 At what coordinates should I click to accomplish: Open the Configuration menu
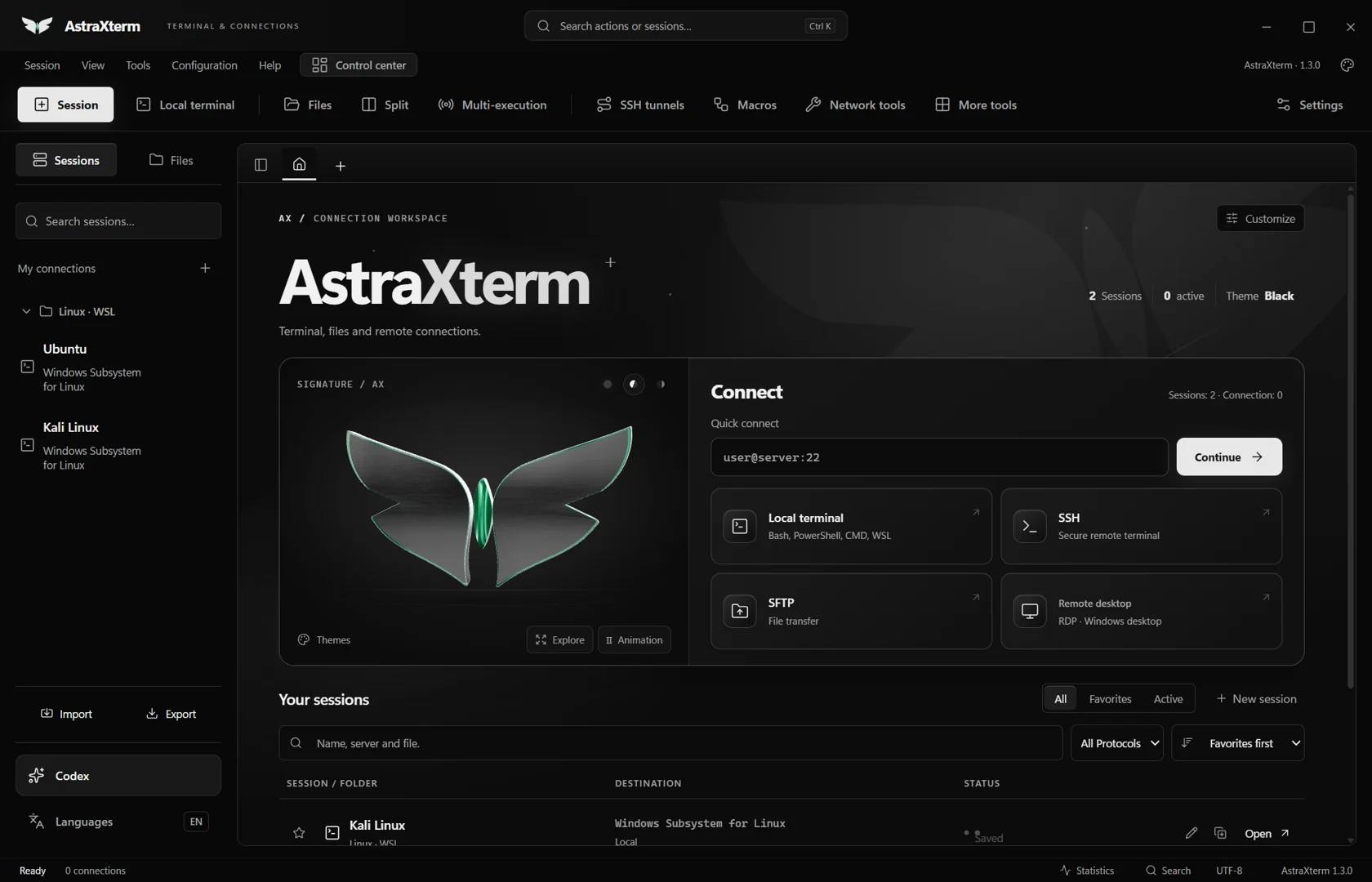(204, 65)
